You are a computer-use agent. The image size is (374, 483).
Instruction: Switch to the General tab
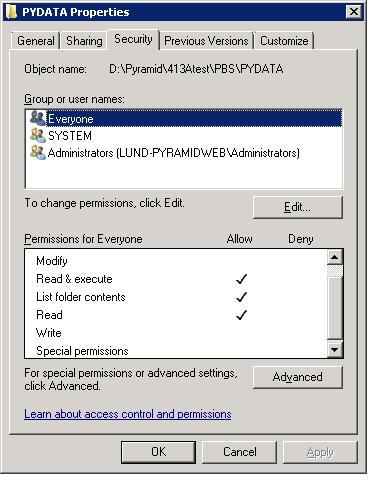tap(36, 41)
